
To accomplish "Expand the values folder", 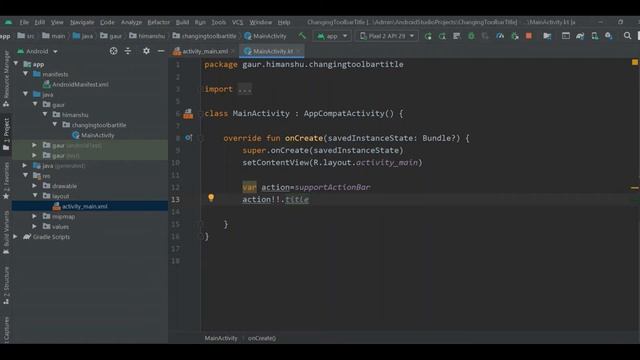I will pos(35,227).
